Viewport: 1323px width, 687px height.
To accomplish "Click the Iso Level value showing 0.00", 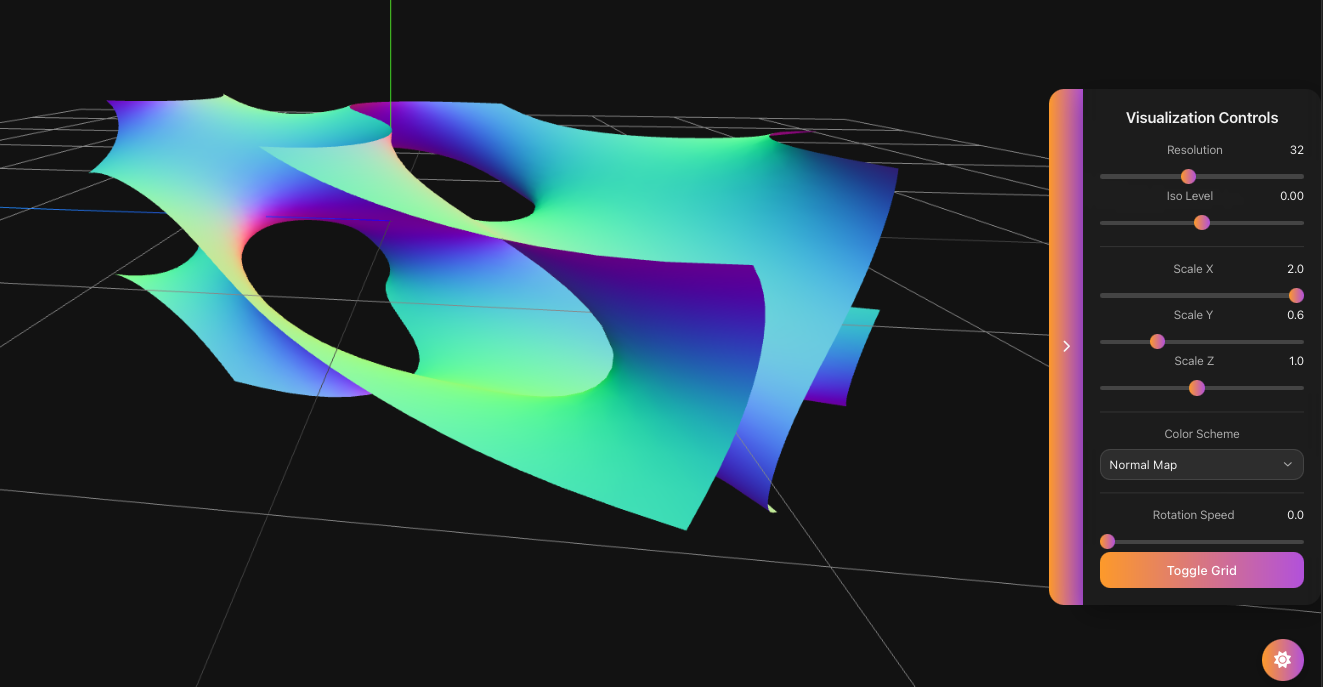I will 1292,196.
